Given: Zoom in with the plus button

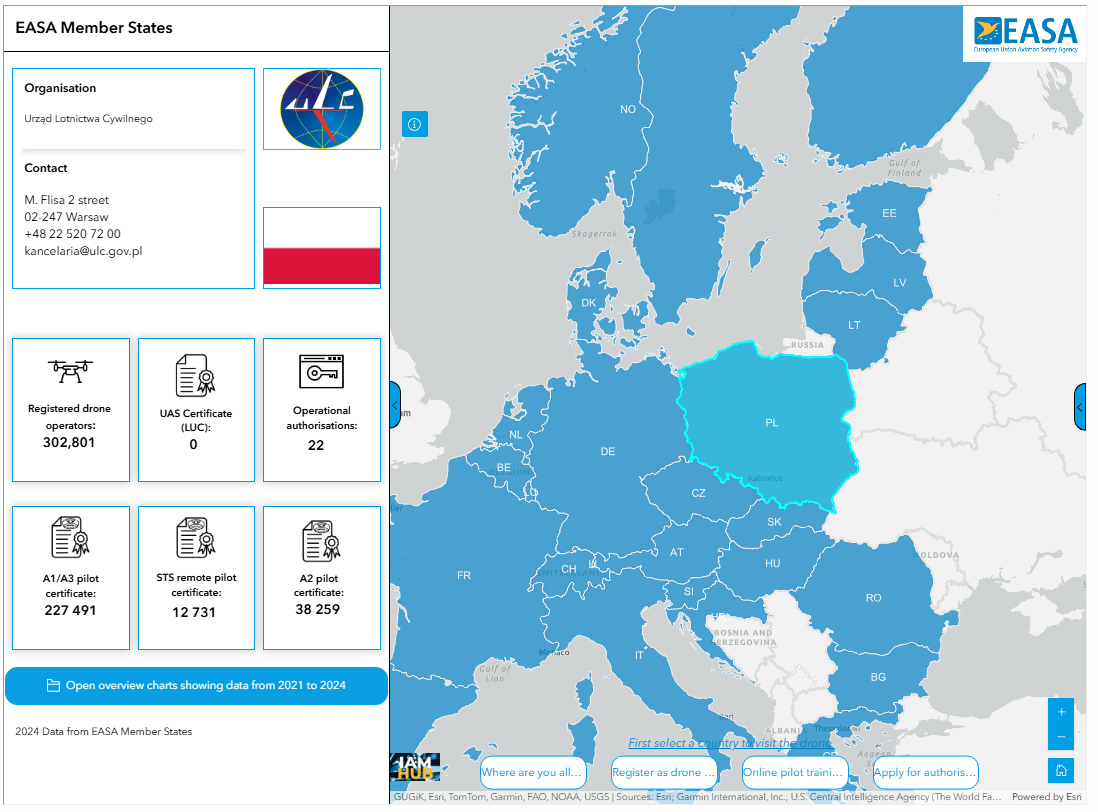Looking at the screenshot, I should pyautogui.click(x=1061, y=712).
